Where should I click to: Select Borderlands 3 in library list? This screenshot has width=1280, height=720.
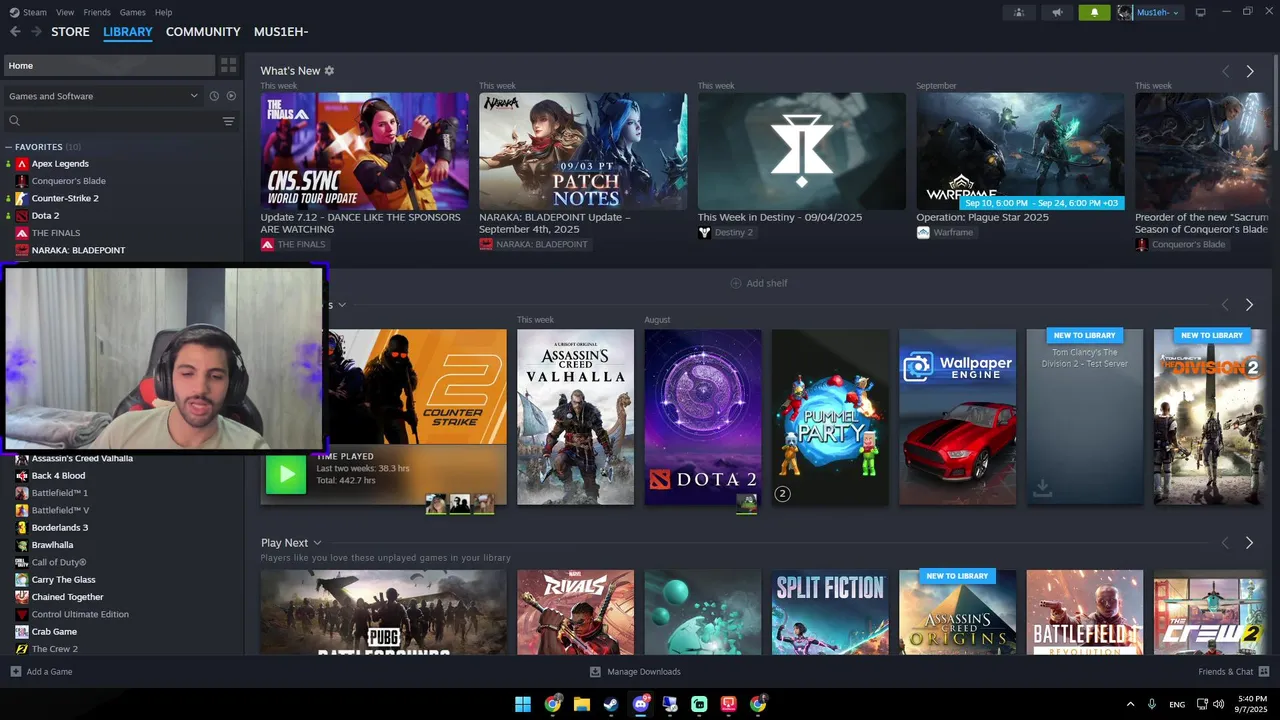point(59,528)
